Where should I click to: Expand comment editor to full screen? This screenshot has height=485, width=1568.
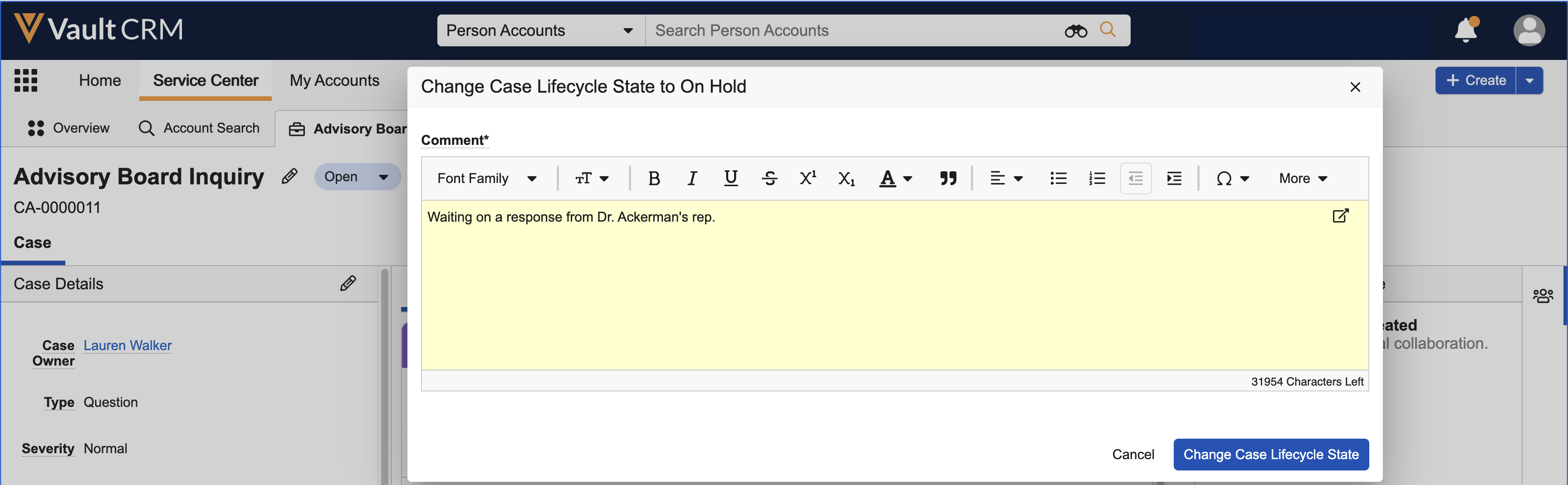tap(1340, 216)
